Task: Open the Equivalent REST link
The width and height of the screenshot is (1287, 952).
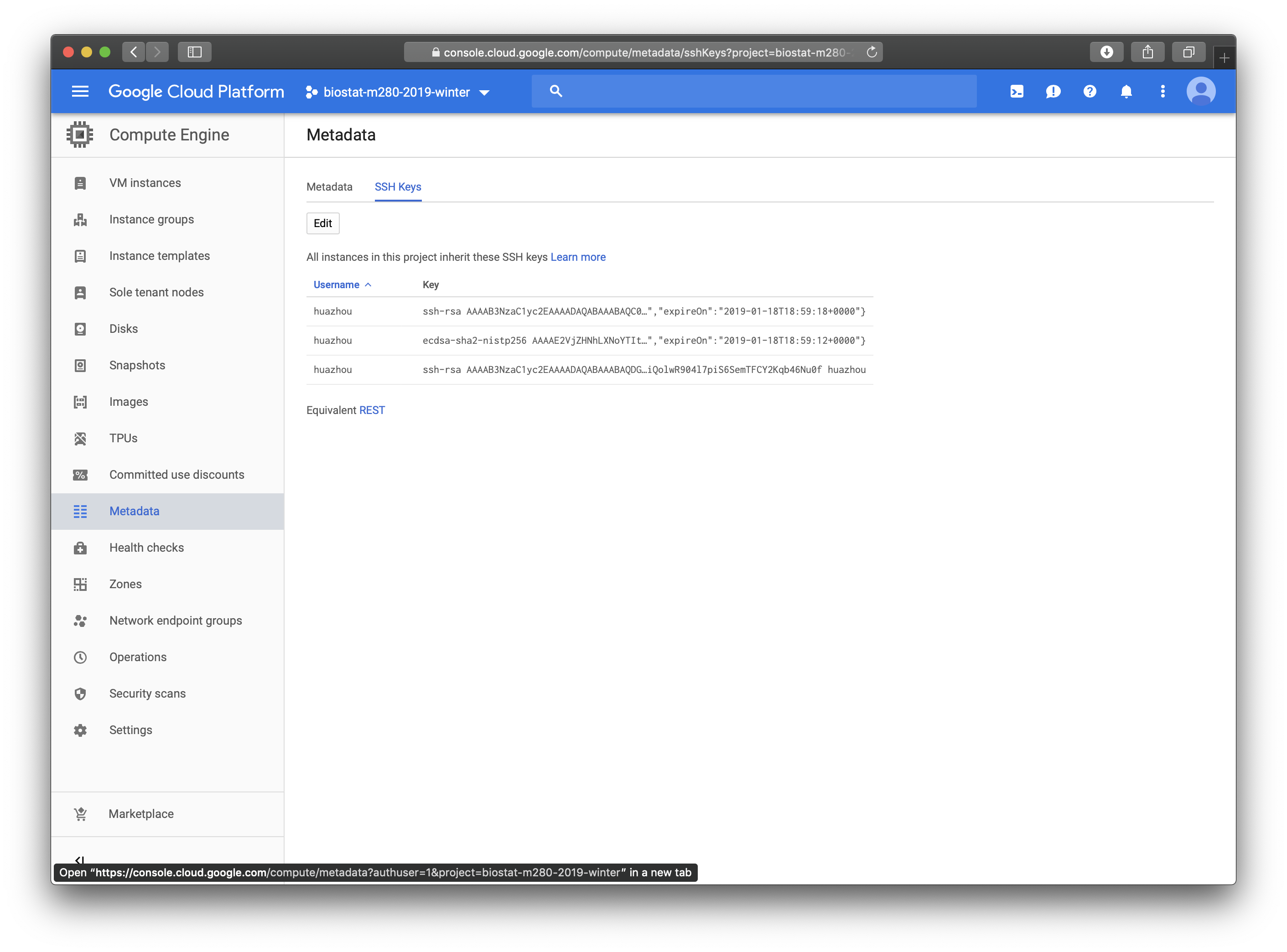Action: click(x=372, y=410)
